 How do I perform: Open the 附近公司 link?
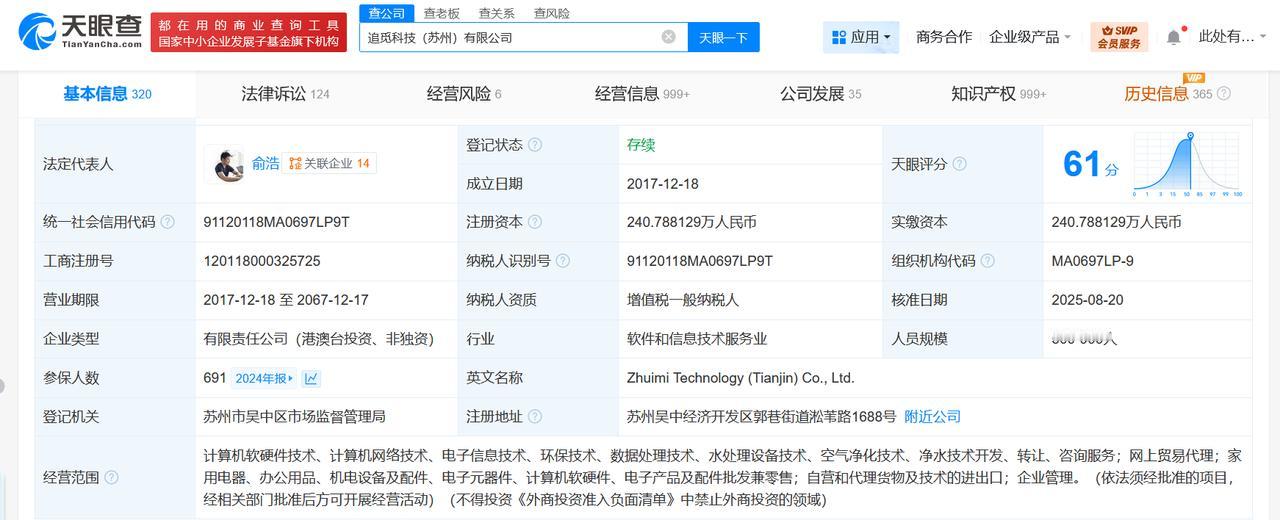[932, 416]
